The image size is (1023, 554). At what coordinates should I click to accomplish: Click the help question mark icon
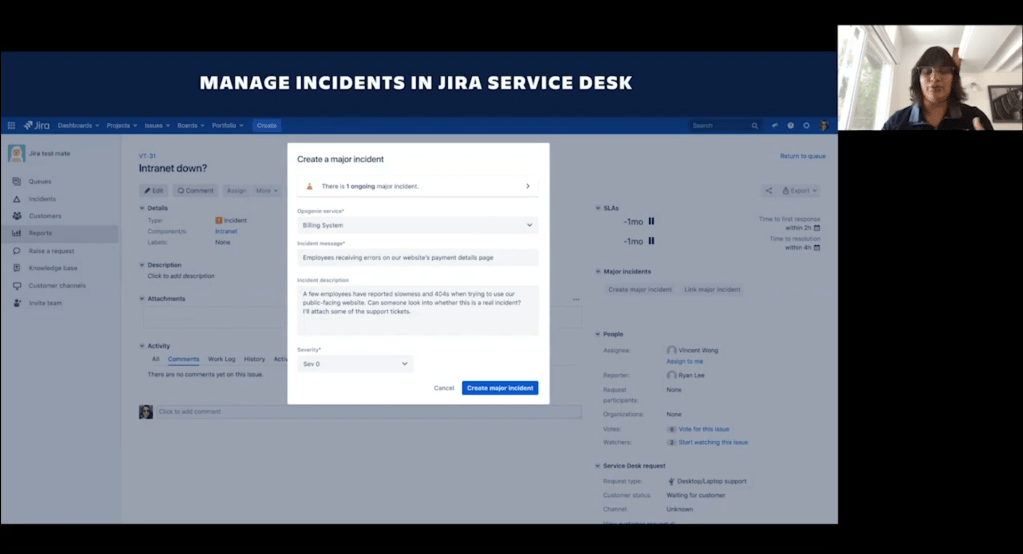[790, 126]
